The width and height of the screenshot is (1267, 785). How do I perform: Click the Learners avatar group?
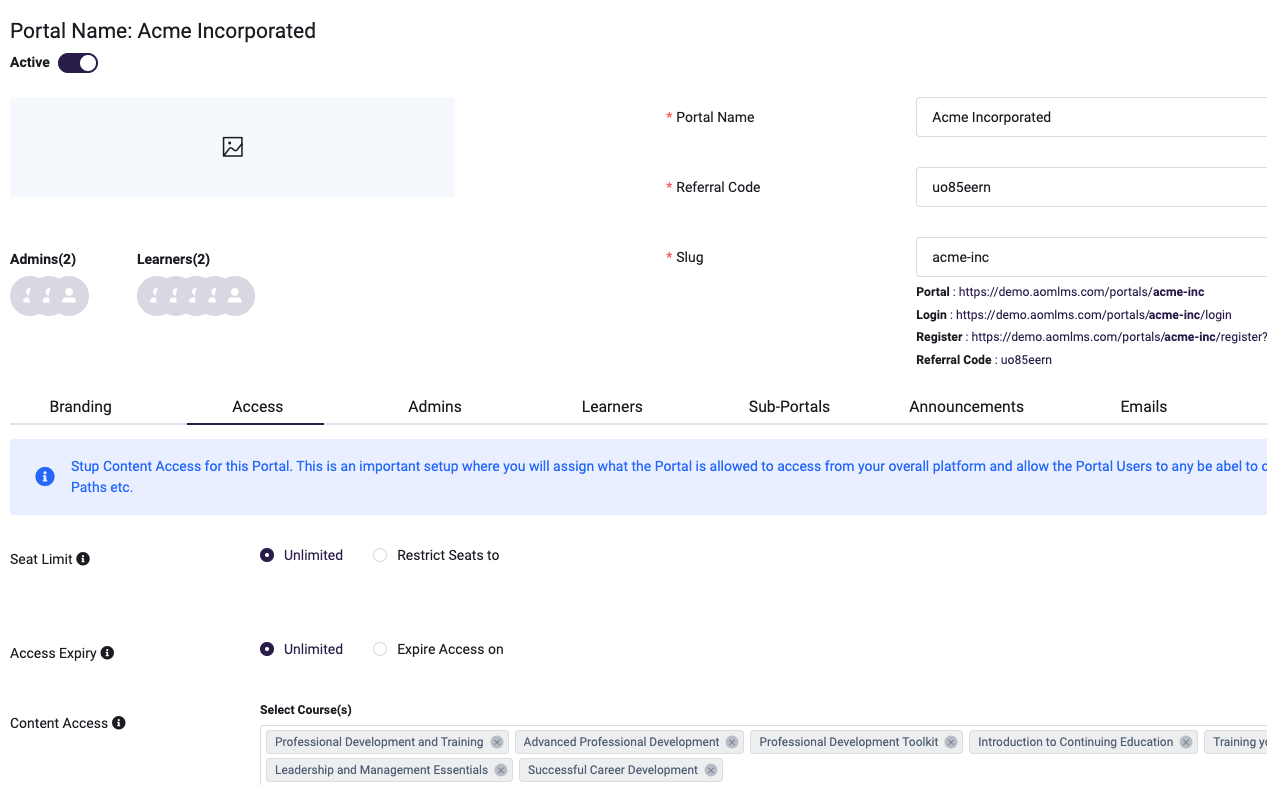point(196,296)
